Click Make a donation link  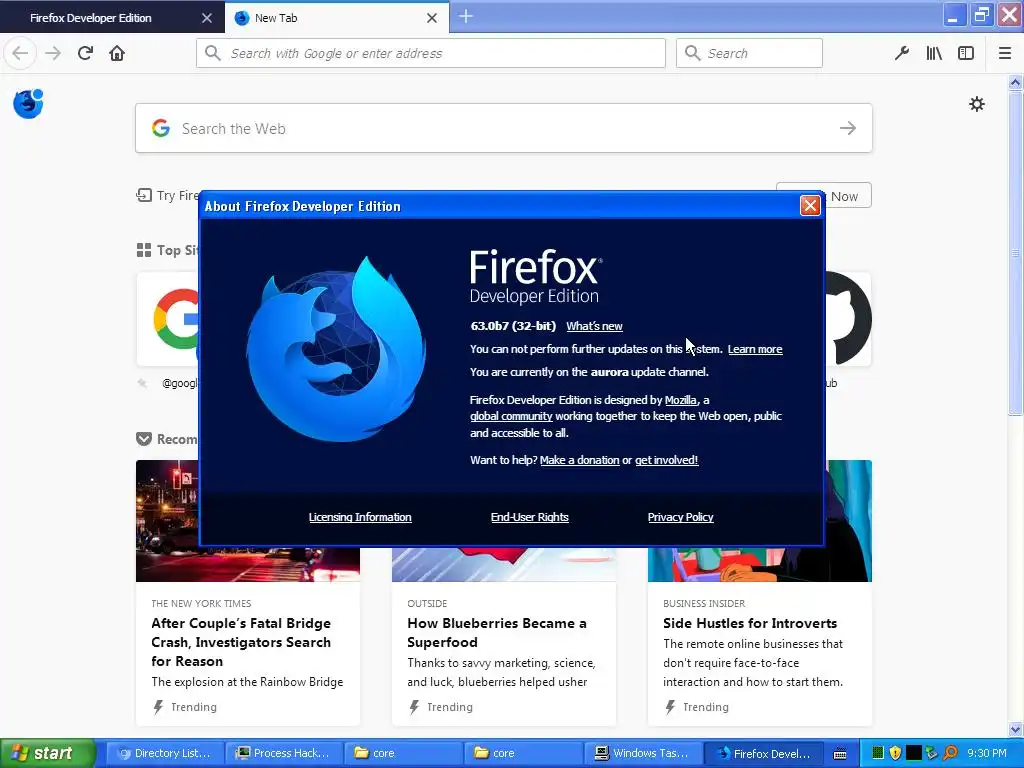[x=579, y=460]
